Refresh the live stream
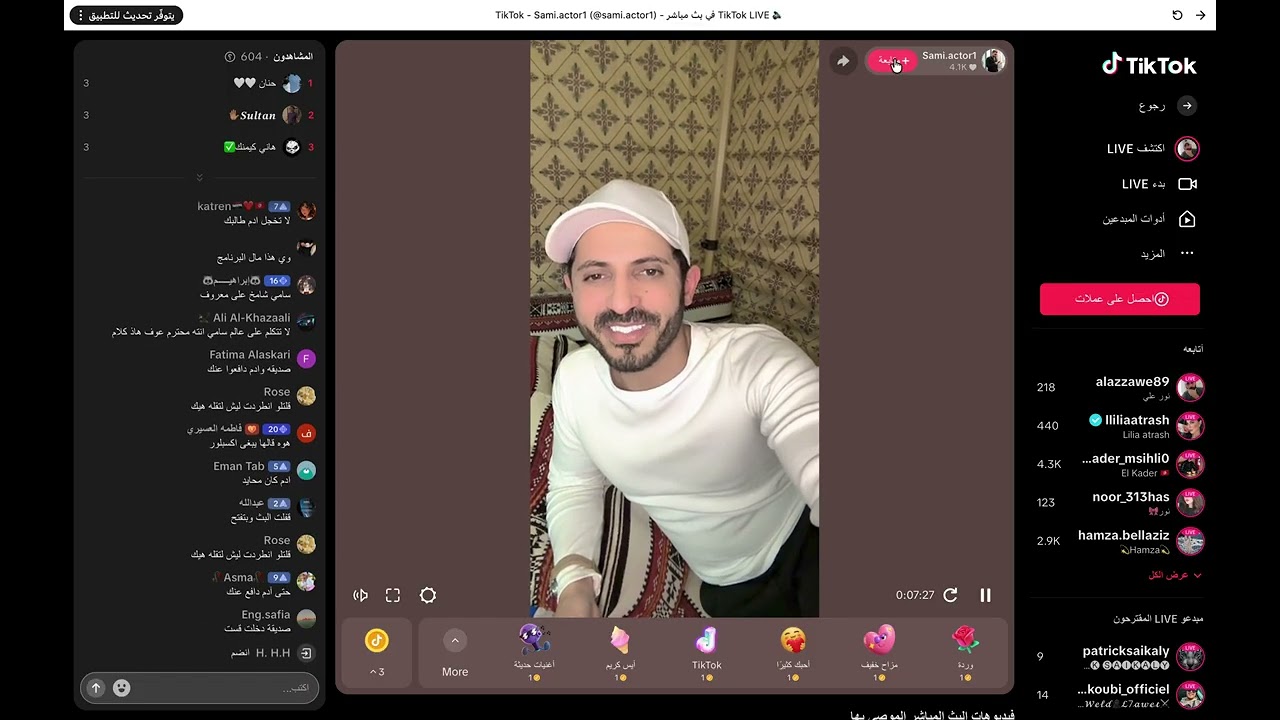 pyautogui.click(x=950, y=595)
